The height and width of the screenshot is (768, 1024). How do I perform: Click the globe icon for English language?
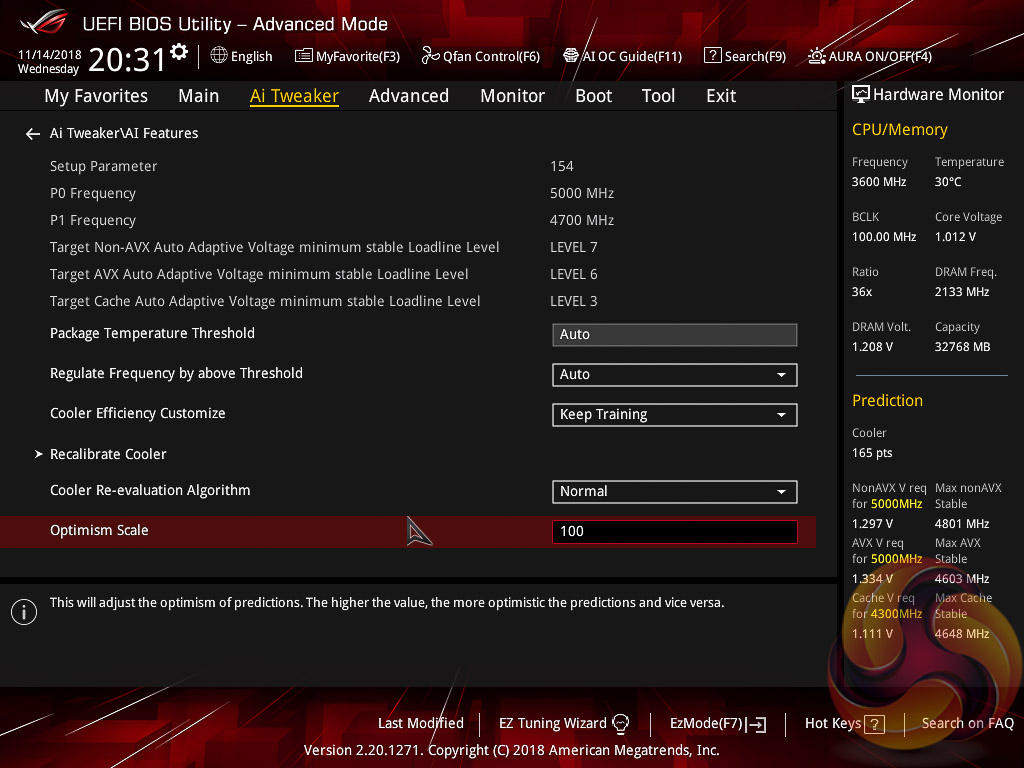(219, 56)
